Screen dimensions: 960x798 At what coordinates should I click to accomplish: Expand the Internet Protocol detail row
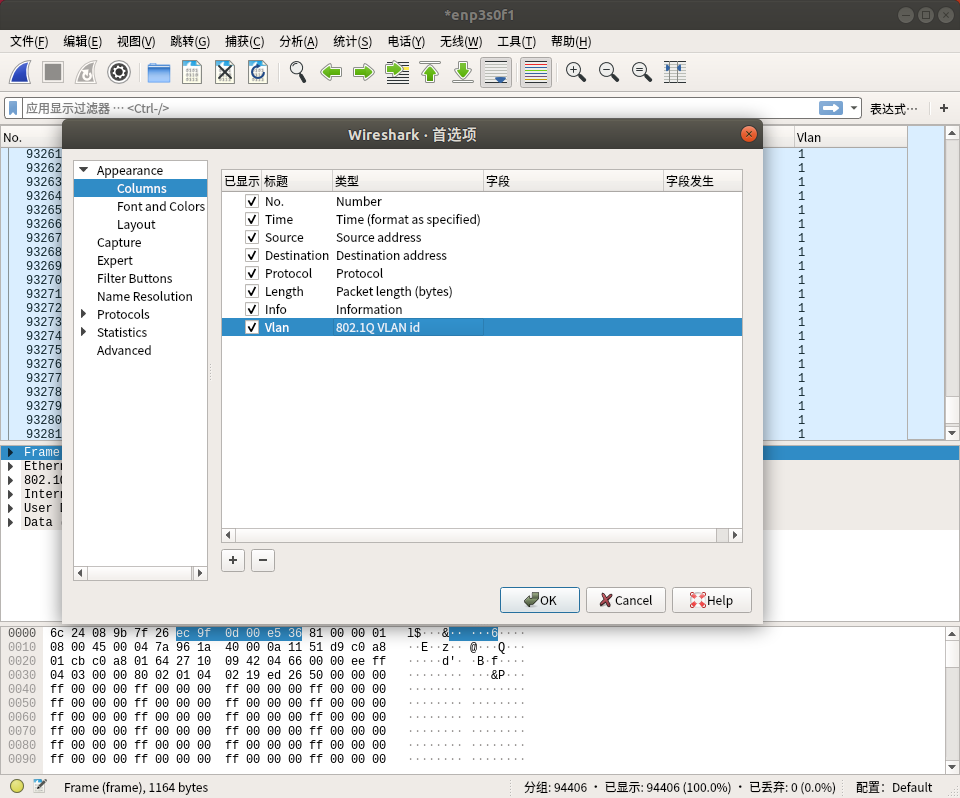10,494
